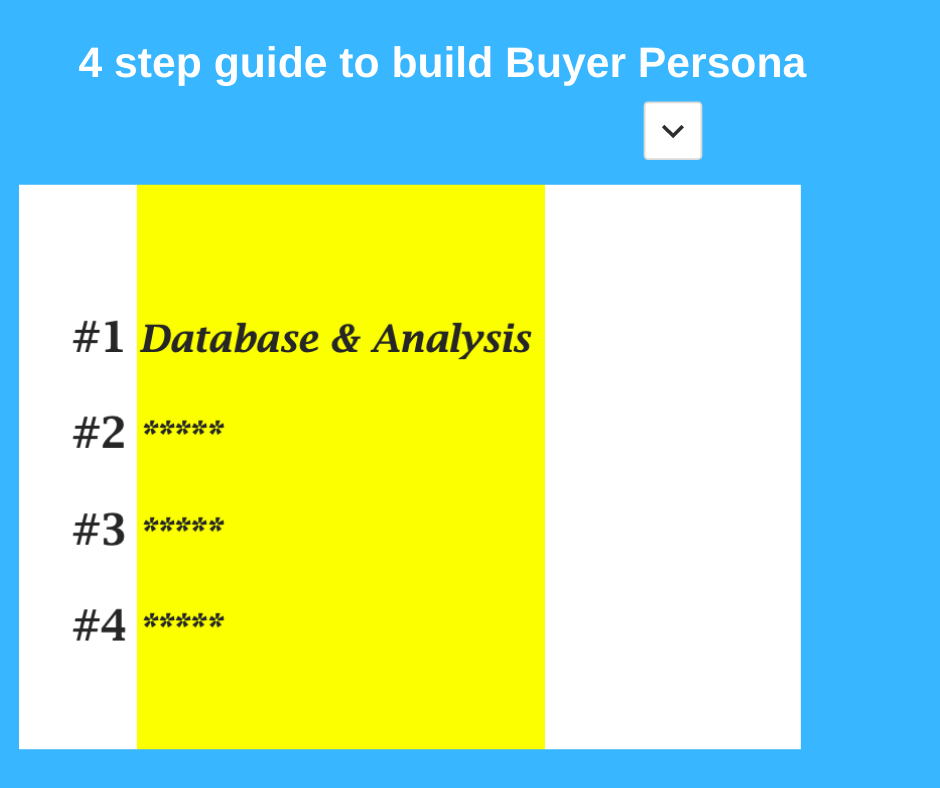Reveal hidden asterisk text beside #3

coord(183,525)
